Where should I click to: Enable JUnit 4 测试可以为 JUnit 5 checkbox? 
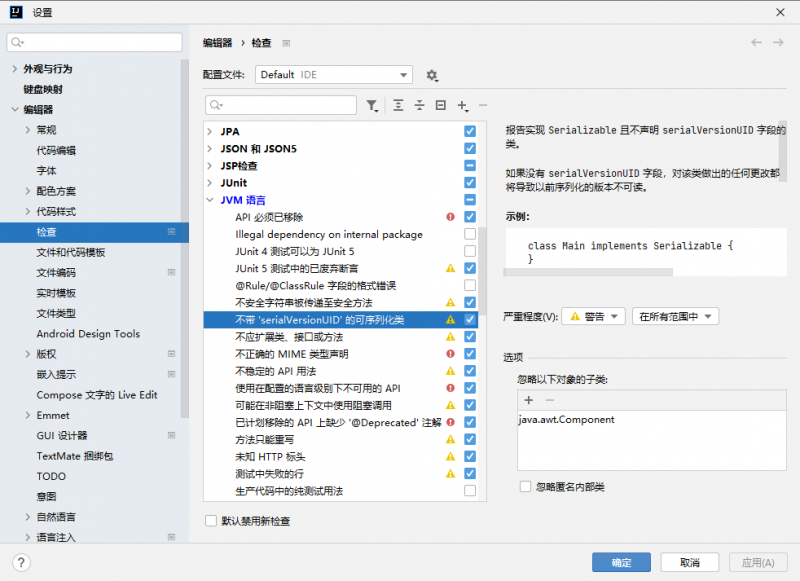click(470, 251)
